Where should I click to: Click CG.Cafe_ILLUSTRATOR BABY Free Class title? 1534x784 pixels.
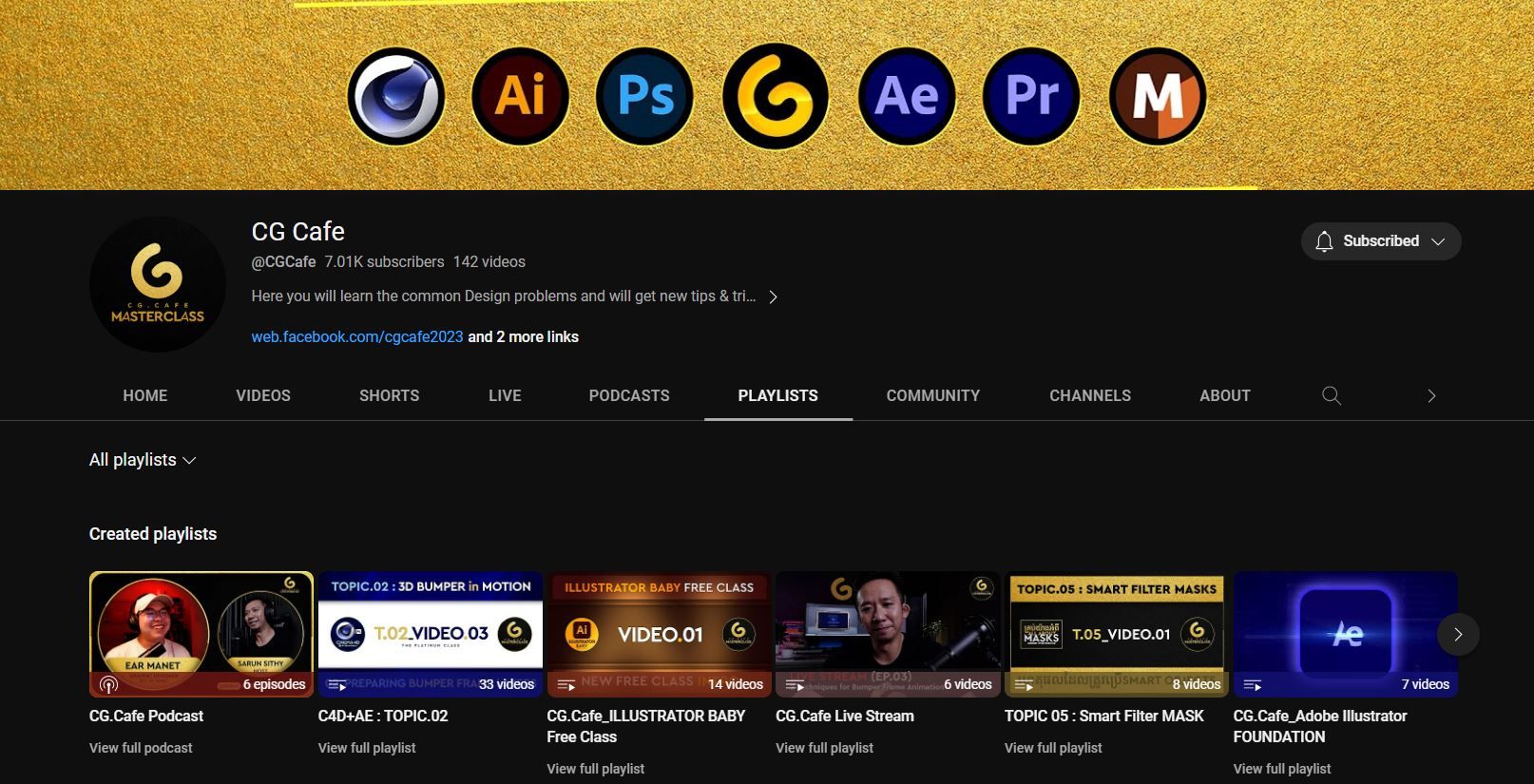(646, 726)
